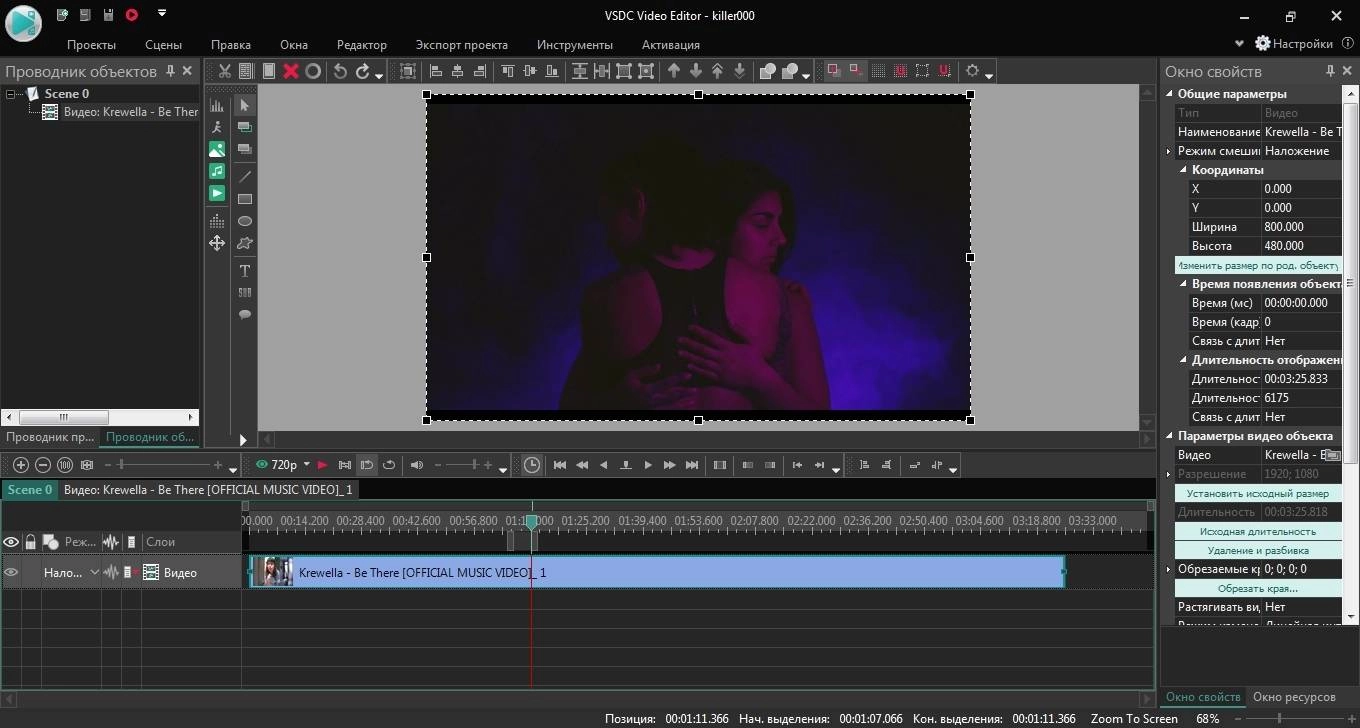Open the Инструменты menu
This screenshot has width=1360, height=728.
pyautogui.click(x=575, y=45)
